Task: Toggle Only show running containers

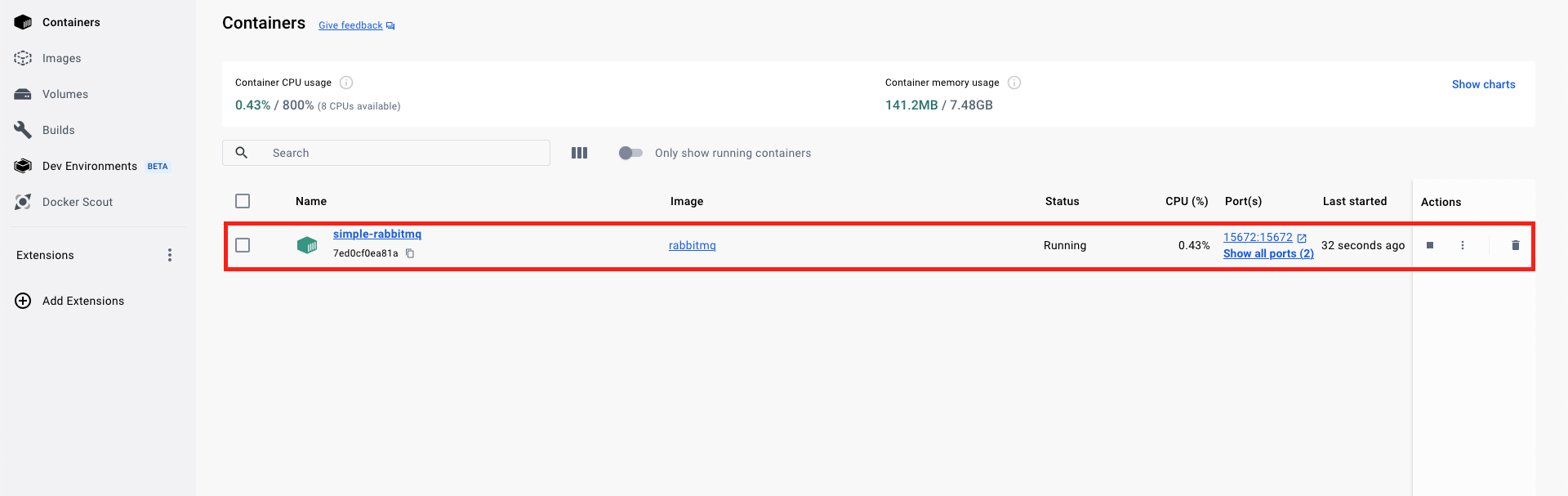Action: pos(630,153)
